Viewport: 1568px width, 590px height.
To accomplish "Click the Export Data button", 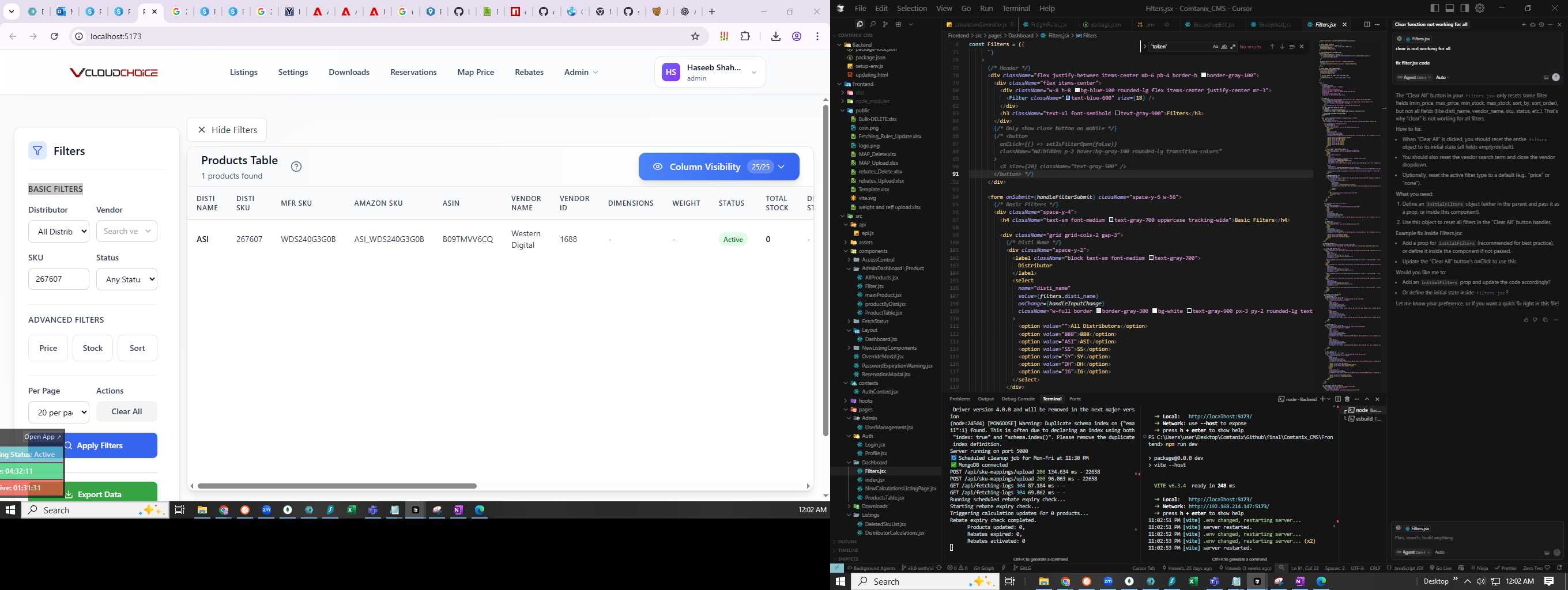I will 92,492.
